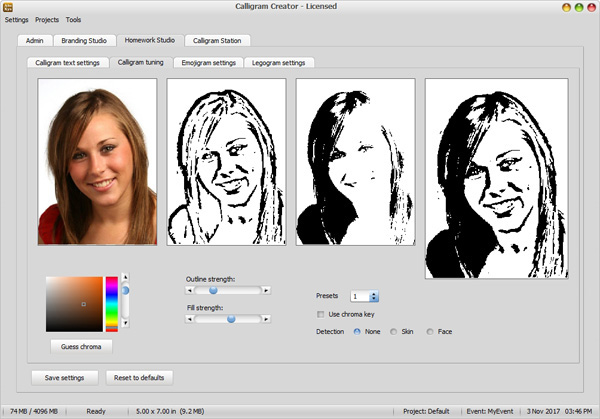The width and height of the screenshot is (600, 419).
Task: Click the green maximize window button
Action: tap(579, 7)
